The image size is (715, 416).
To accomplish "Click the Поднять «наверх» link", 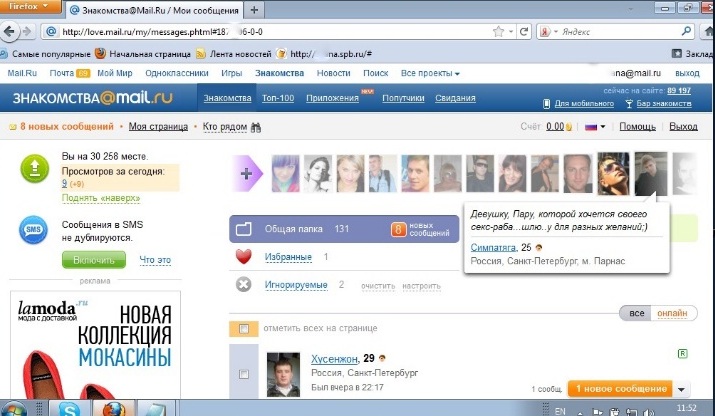I will pyautogui.click(x=101, y=198).
